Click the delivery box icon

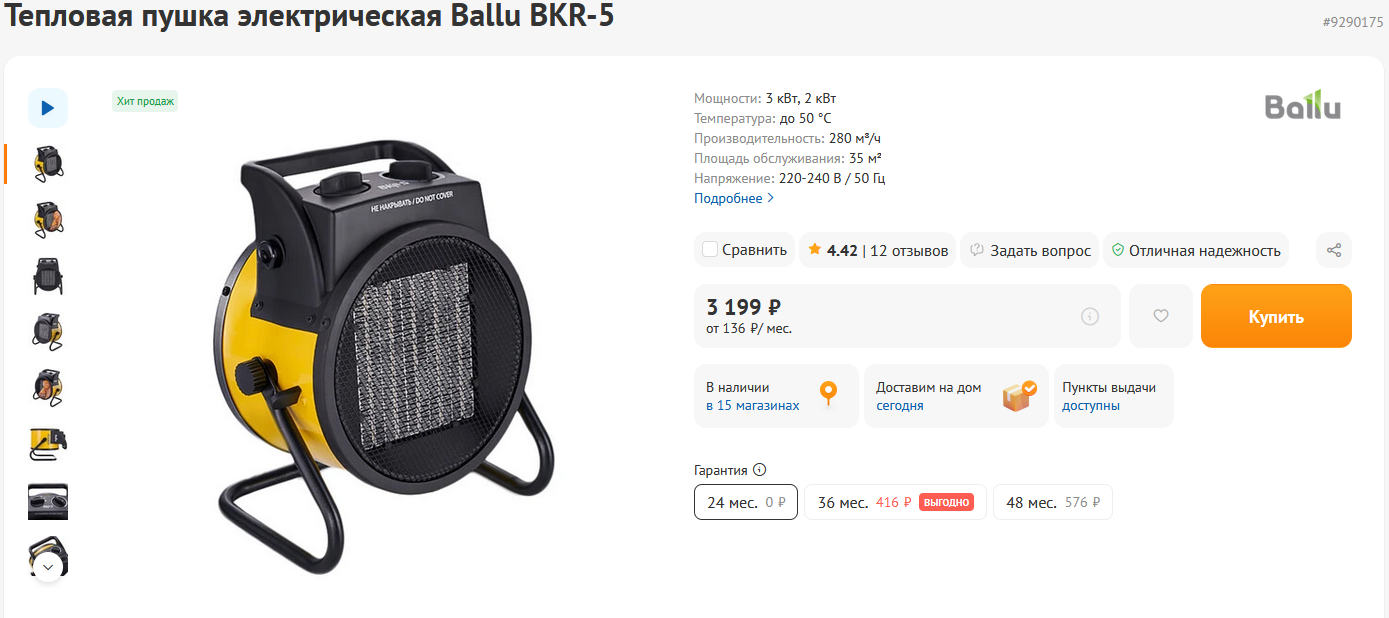[x=1019, y=396]
